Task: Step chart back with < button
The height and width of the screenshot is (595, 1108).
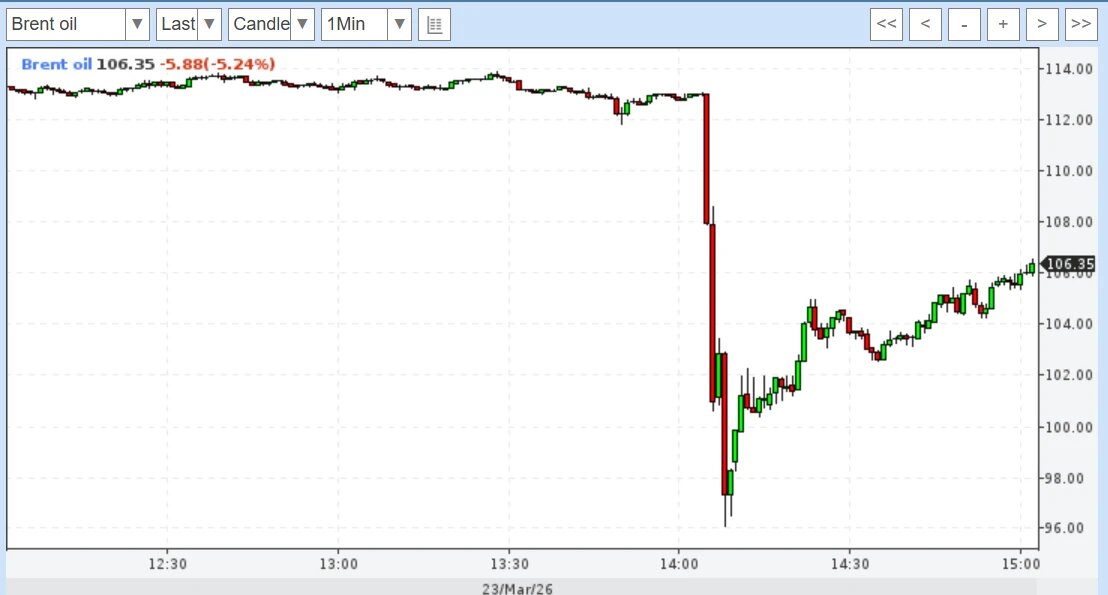Action: [x=925, y=25]
